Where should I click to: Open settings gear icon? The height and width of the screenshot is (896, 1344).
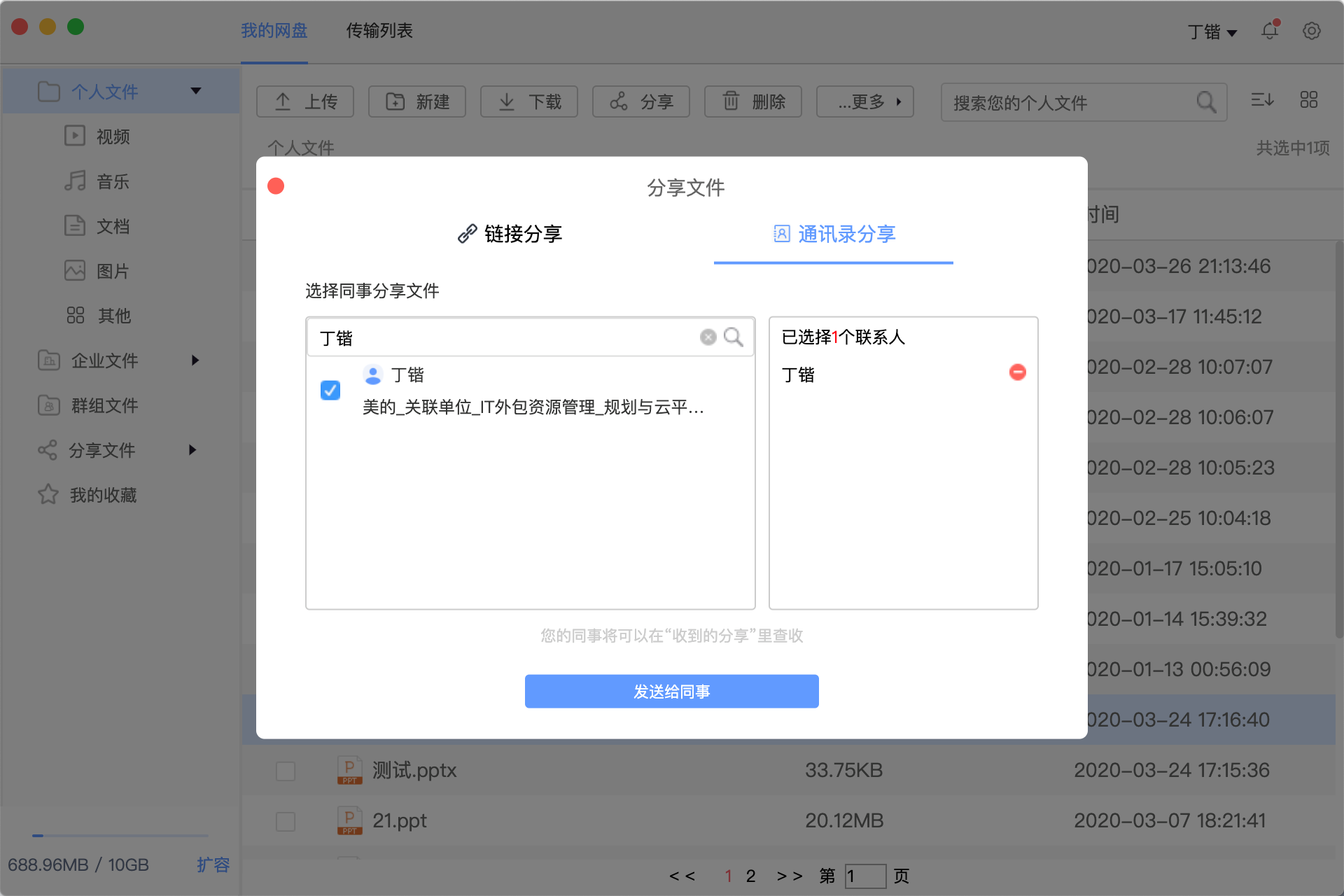pos(1311,31)
